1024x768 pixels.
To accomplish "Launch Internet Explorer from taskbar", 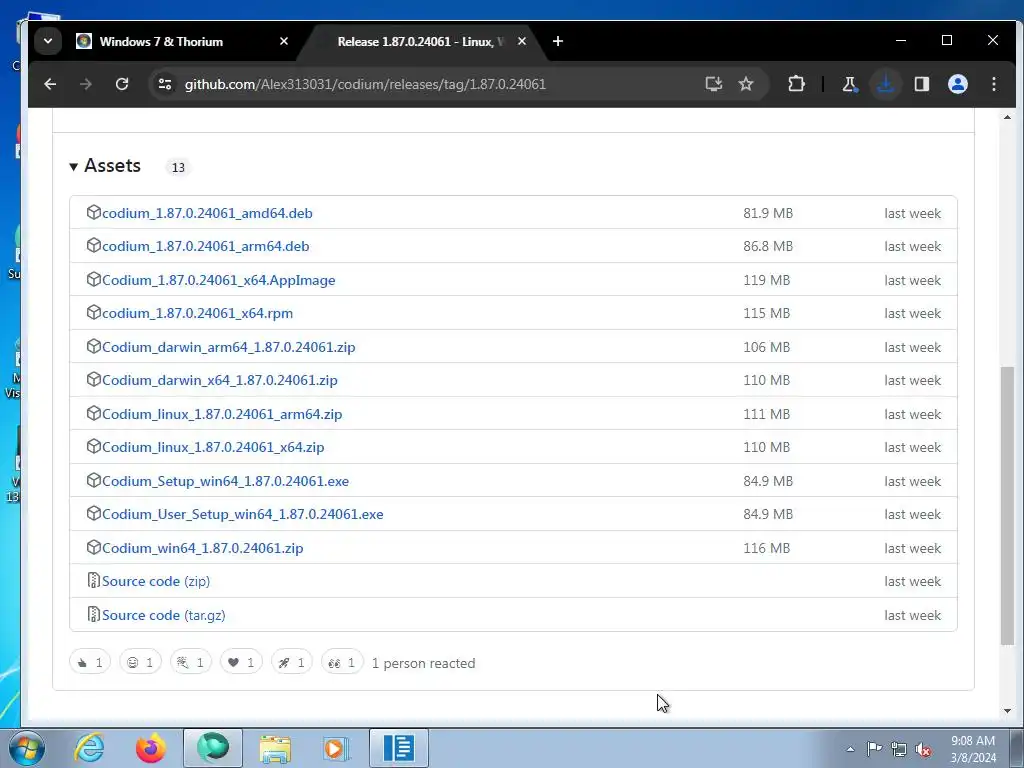I will [x=89, y=748].
